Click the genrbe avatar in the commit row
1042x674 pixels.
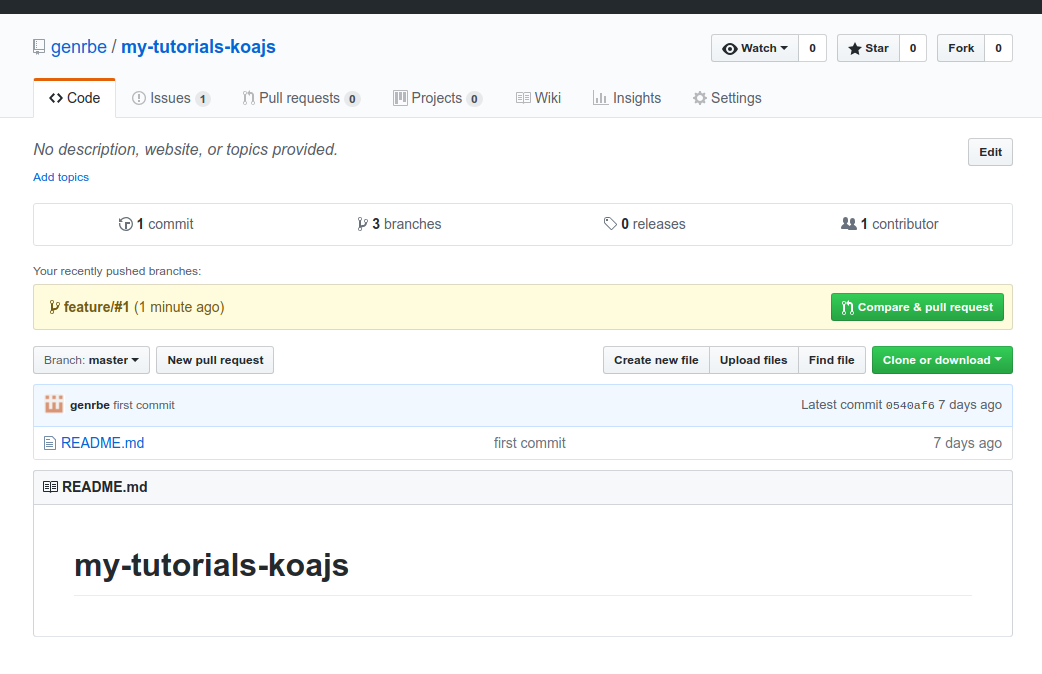click(54, 404)
